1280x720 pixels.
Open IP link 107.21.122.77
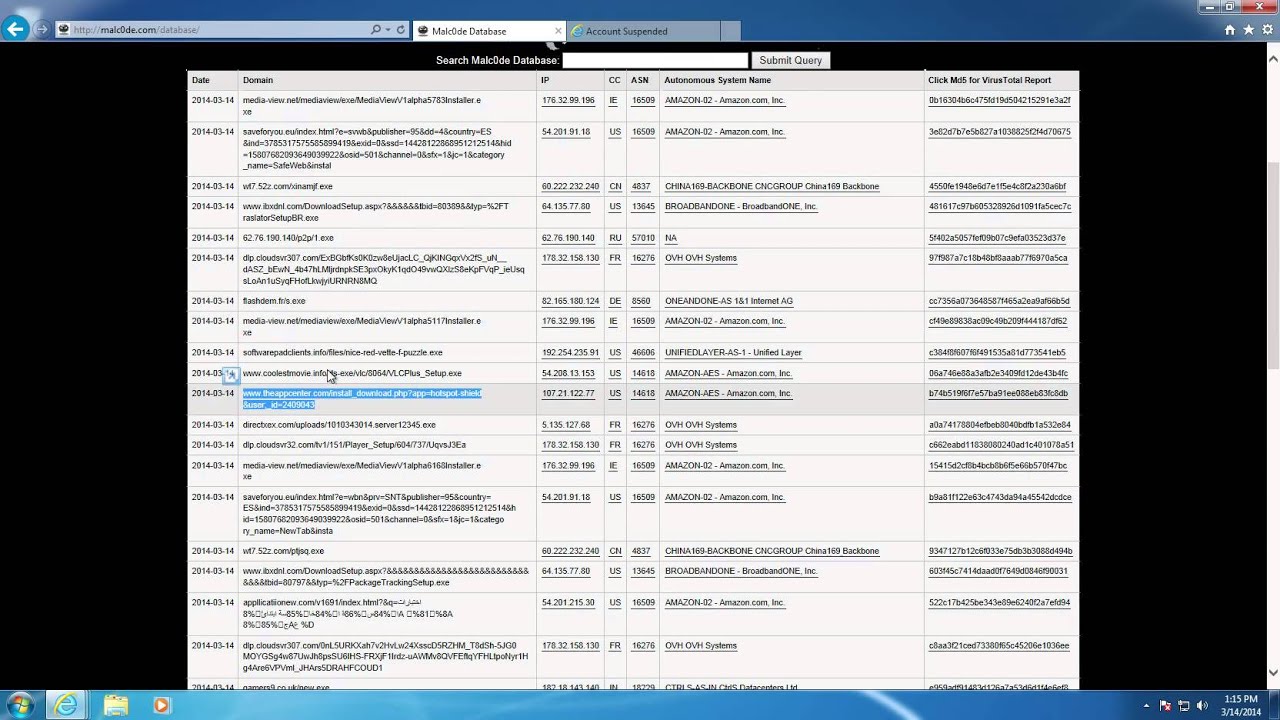[x=568, y=393]
